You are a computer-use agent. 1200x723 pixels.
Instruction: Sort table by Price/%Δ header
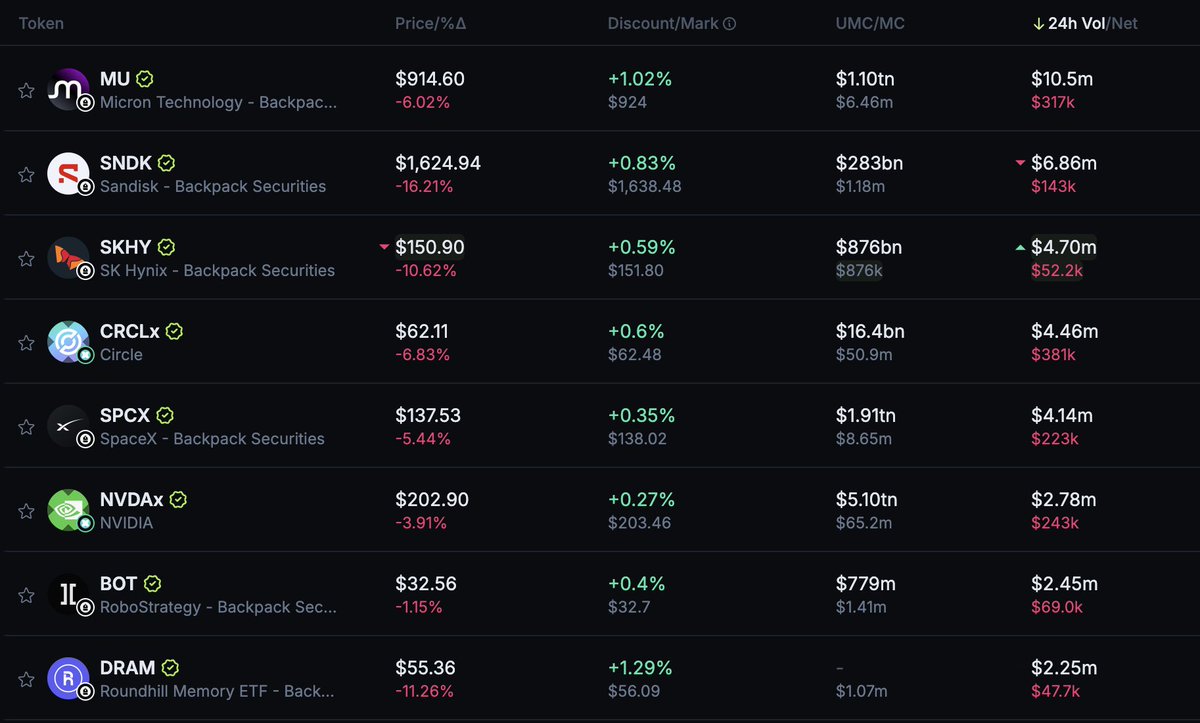(430, 23)
